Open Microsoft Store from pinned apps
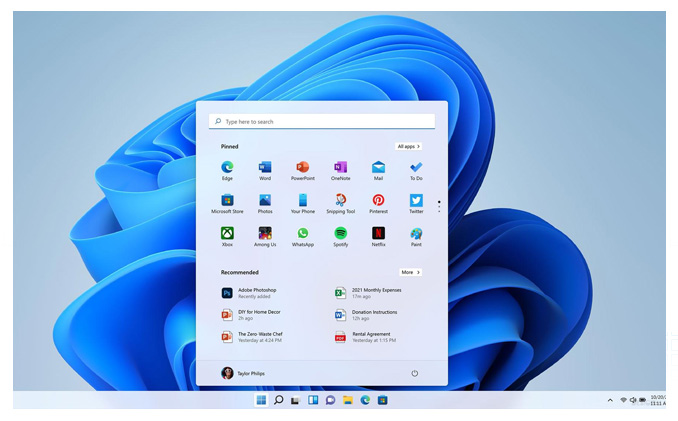This screenshot has height=421, width=678. [x=227, y=204]
